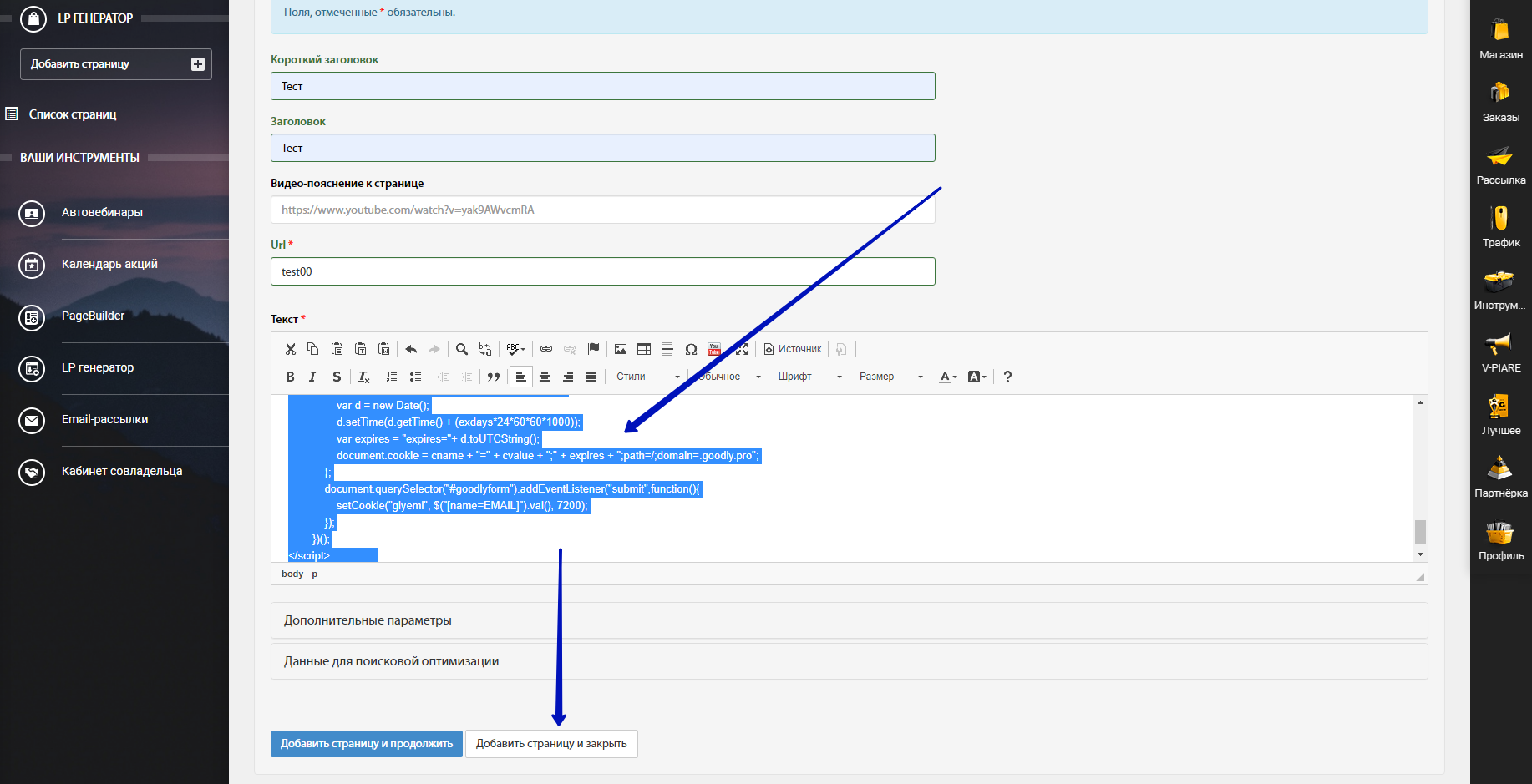Viewport: 1532px width, 784px height.
Task: Click Добавить страницу и продолжить button
Action: coord(367,744)
